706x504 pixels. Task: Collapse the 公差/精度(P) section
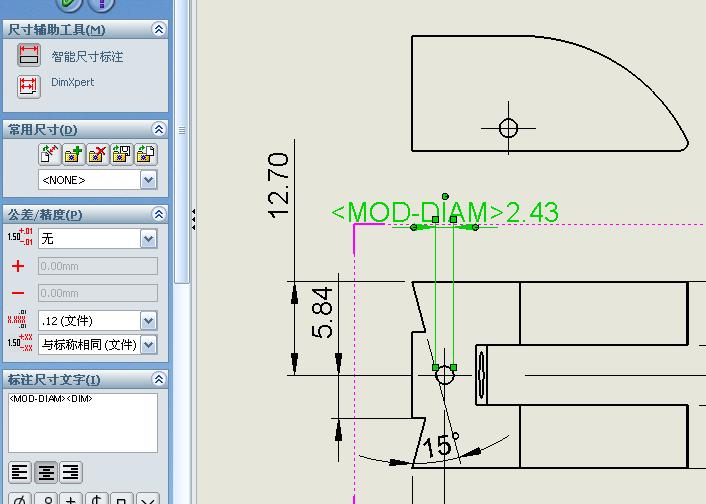pyautogui.click(x=158, y=214)
